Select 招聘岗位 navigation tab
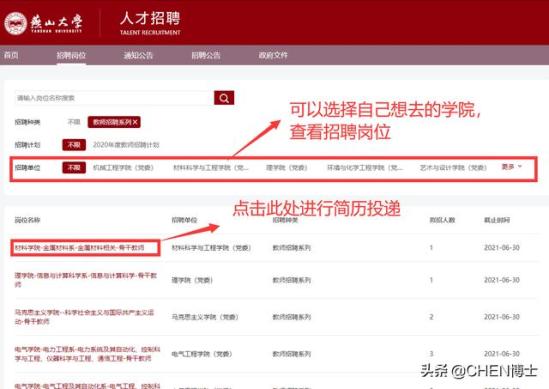Screen dimensions: 549x389 (71, 55)
